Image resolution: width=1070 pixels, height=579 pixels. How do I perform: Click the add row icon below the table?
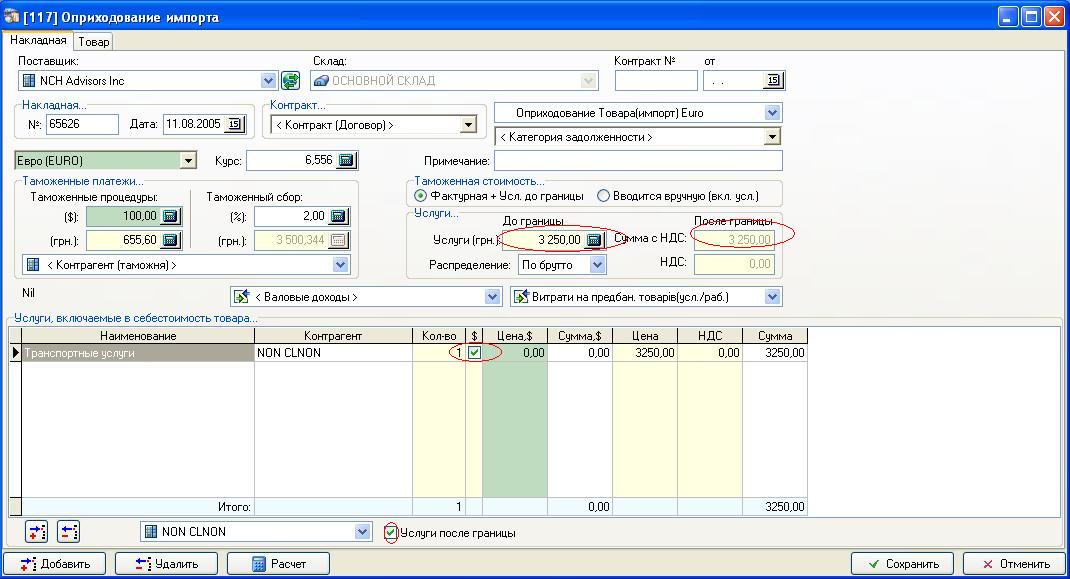pos(36,532)
